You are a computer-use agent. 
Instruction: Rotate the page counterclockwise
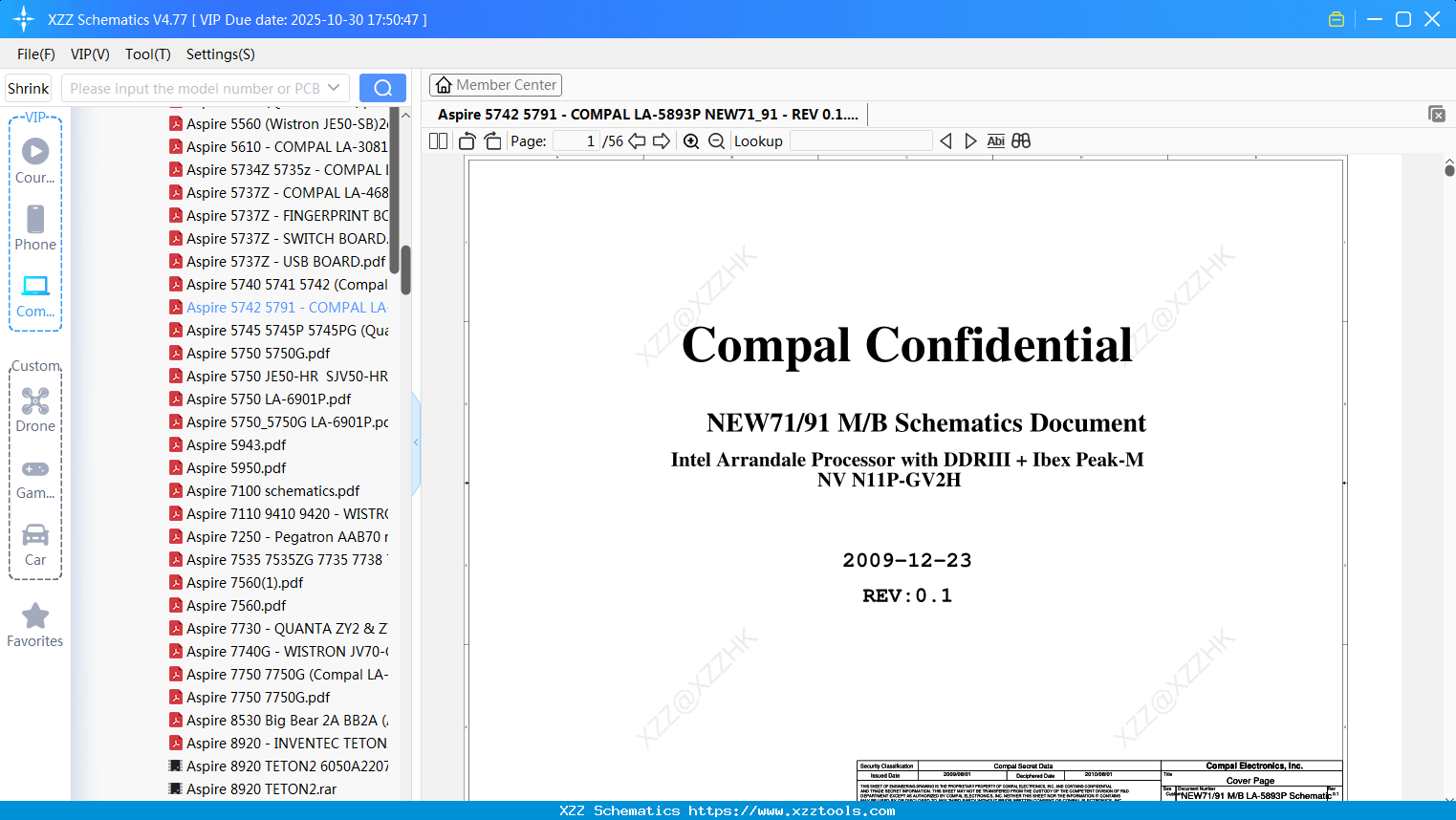click(x=467, y=141)
